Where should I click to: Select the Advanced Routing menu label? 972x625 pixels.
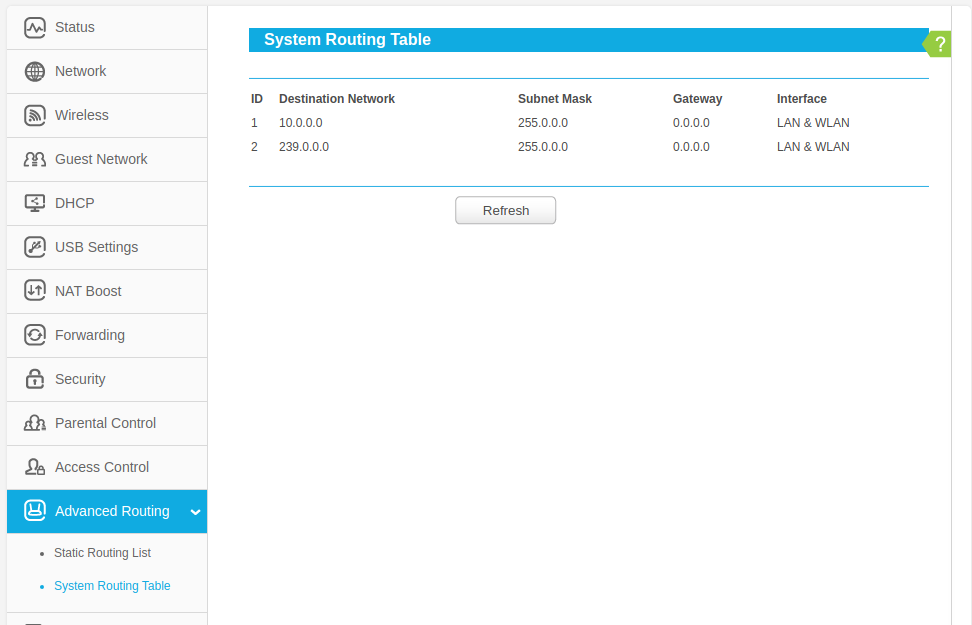coord(112,511)
